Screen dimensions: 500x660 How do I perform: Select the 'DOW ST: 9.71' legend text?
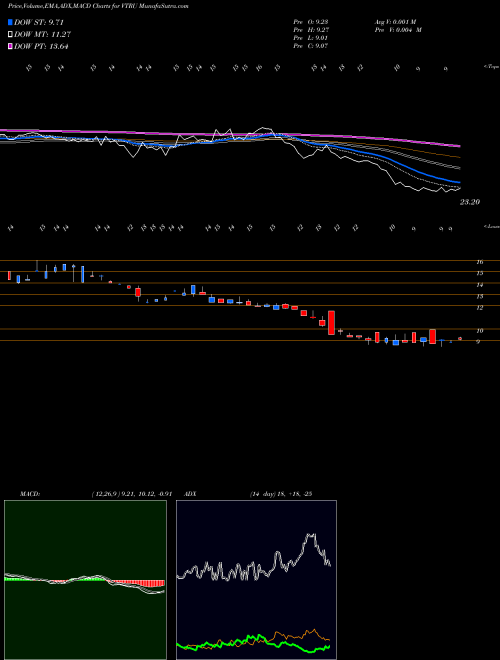click(x=39, y=22)
